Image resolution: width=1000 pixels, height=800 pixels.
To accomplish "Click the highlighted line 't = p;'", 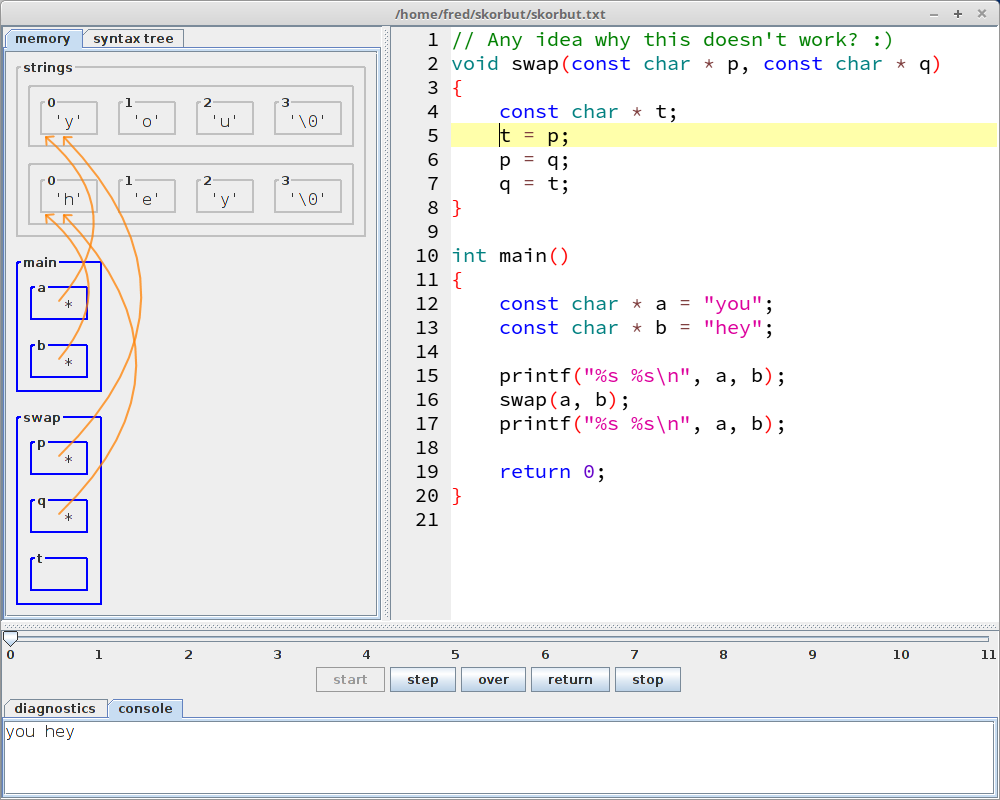I will pyautogui.click(x=534, y=136).
